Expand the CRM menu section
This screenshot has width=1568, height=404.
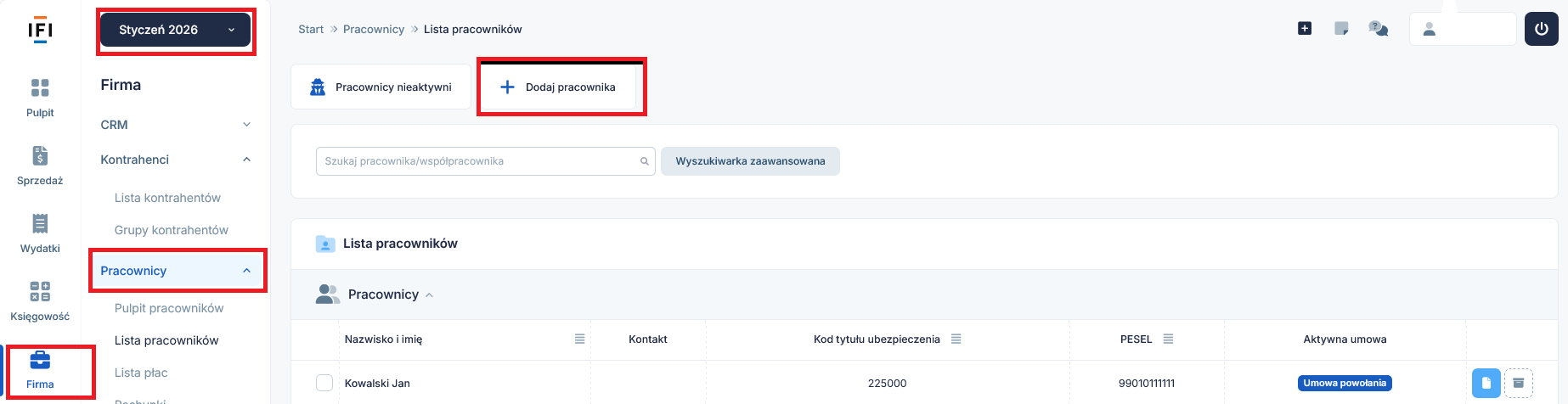(175, 125)
